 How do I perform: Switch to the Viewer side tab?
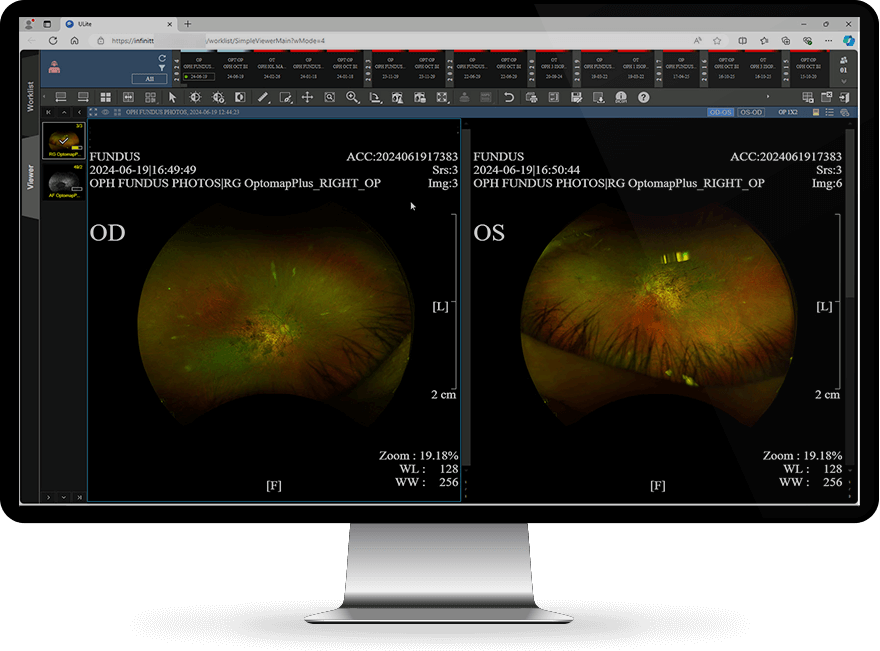[x=30, y=177]
